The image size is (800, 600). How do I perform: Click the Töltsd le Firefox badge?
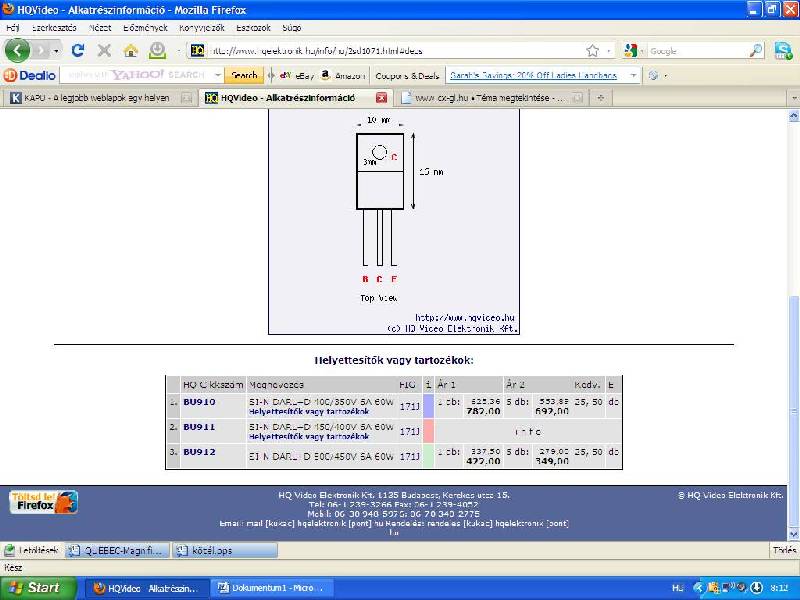coord(44,502)
